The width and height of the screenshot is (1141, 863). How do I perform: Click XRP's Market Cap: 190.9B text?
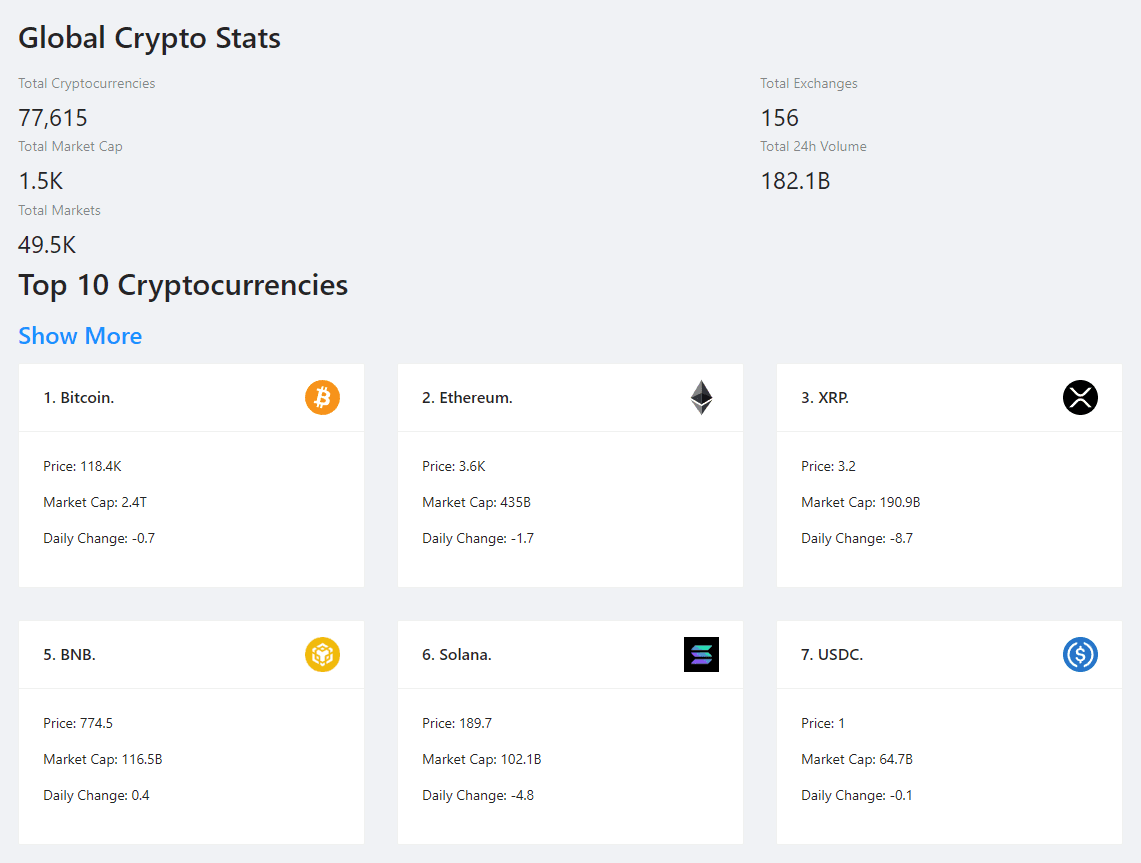pyautogui.click(x=861, y=502)
